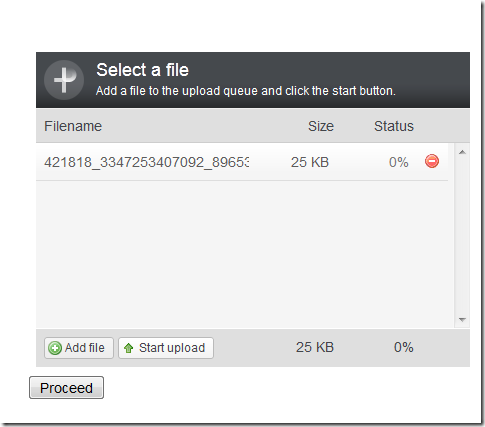Click the Select a file heading
This screenshot has height=427, width=485.
point(143,70)
